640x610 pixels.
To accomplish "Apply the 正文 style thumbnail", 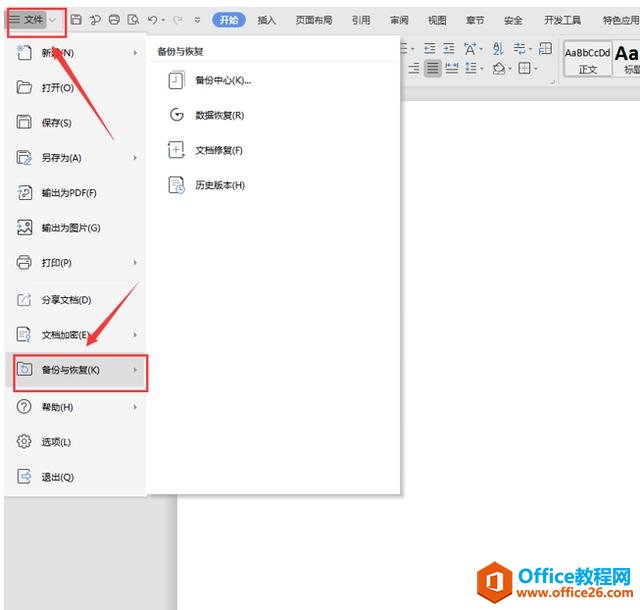I will click(x=588, y=59).
